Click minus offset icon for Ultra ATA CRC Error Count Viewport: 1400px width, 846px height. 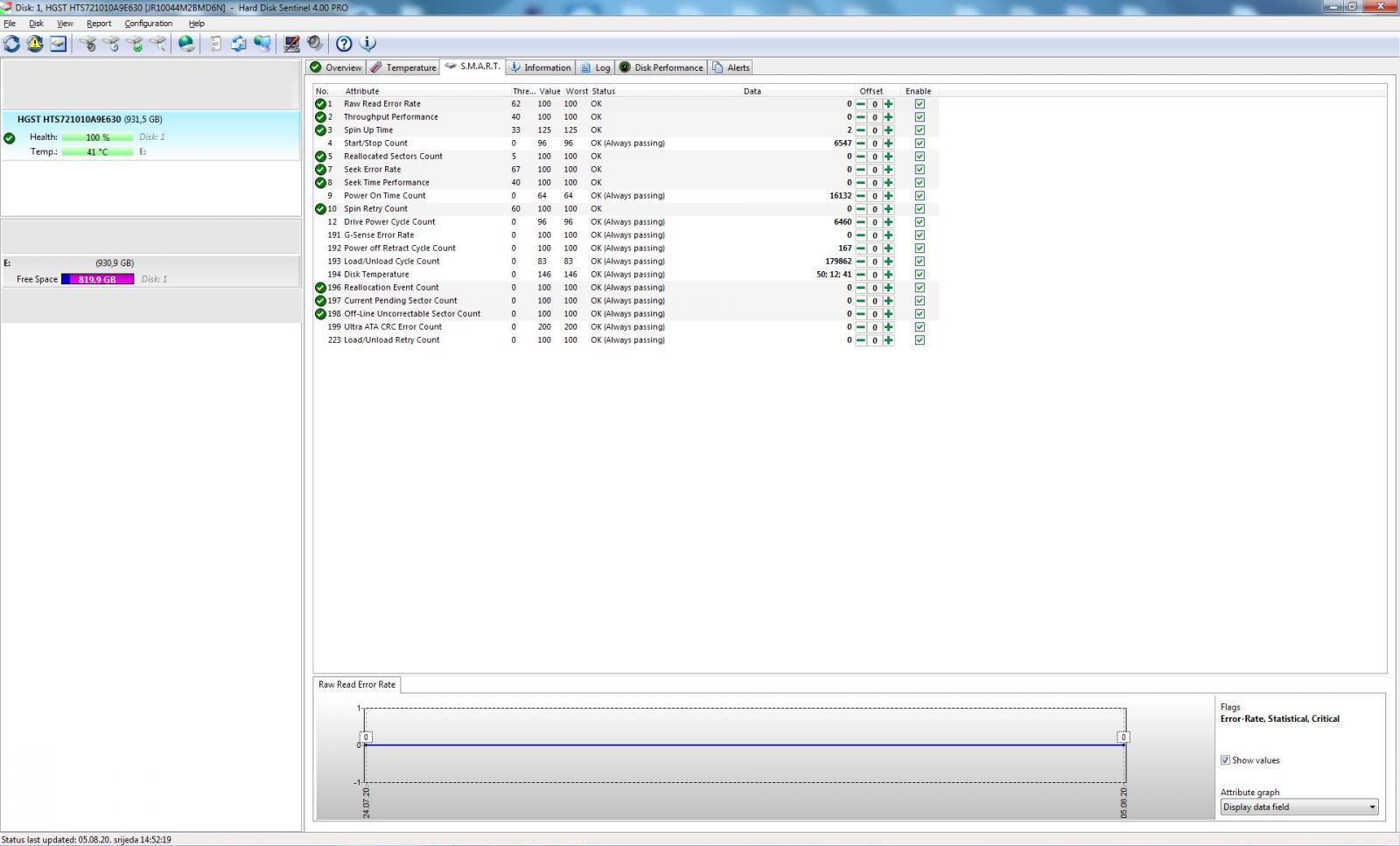coord(860,327)
